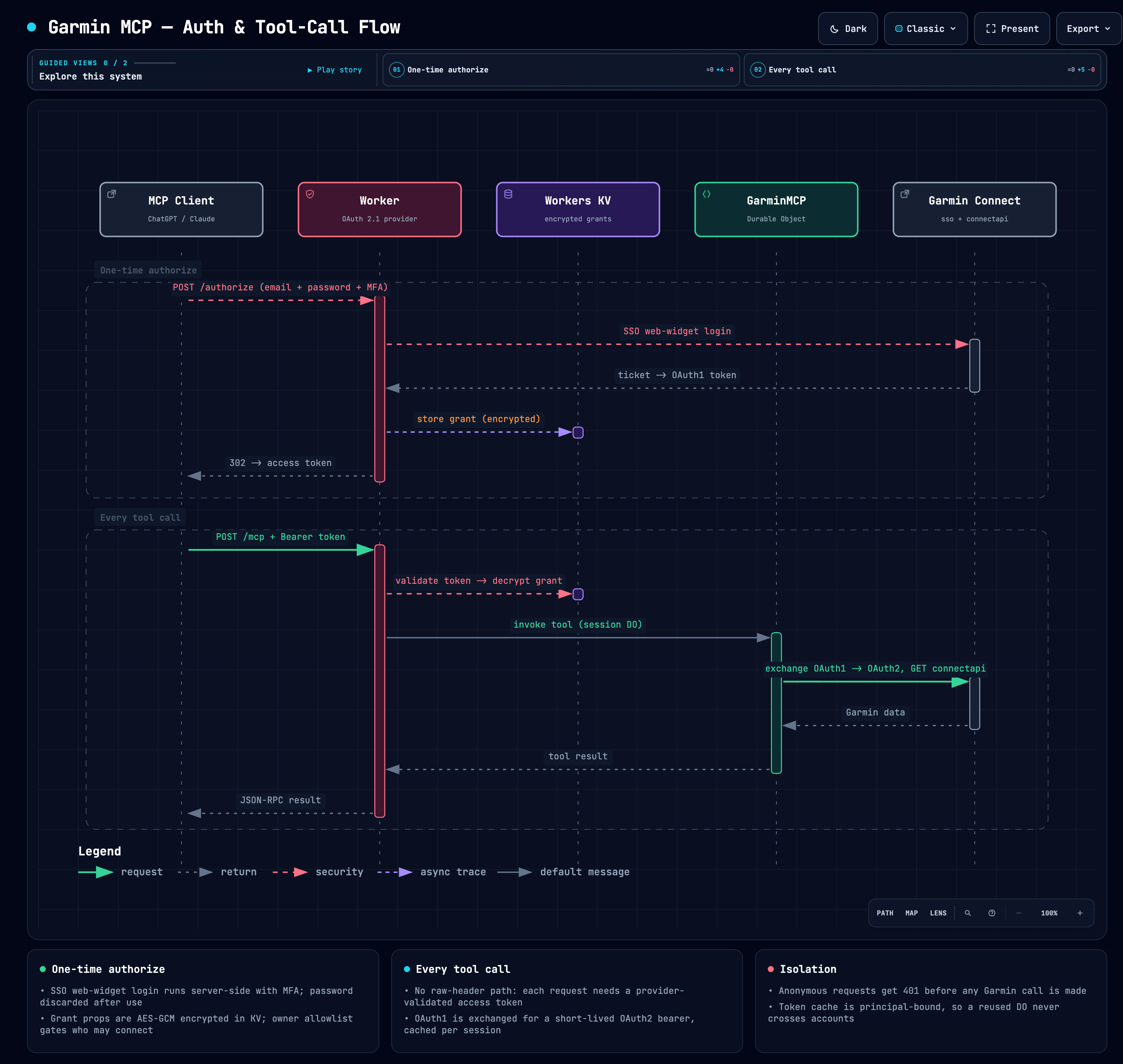Viewport: 1123px width, 1064px height.
Task: Click the 'store grant (encrypted)' label
Action: pyautogui.click(x=479, y=419)
